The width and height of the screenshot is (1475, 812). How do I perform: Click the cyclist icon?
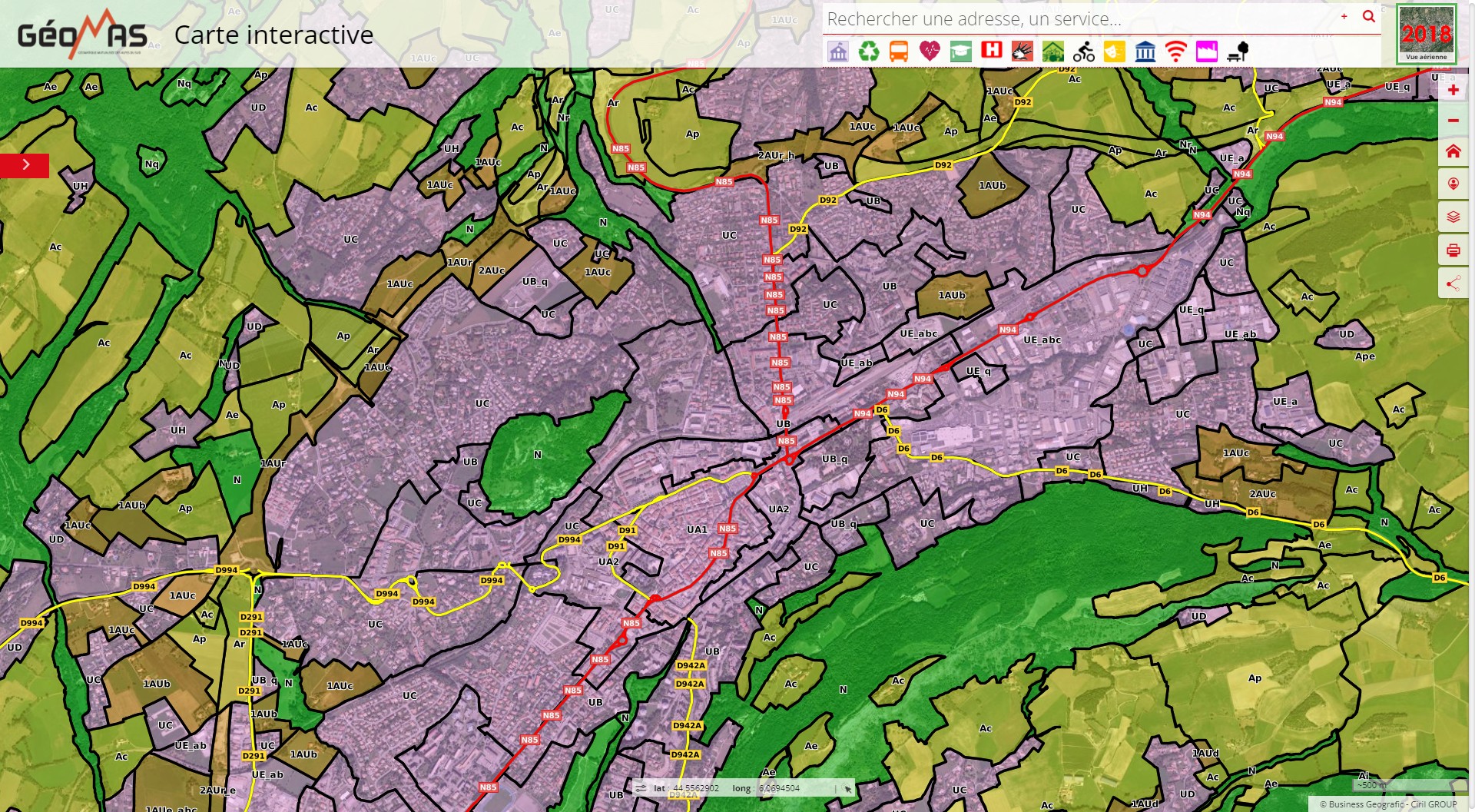[1083, 51]
